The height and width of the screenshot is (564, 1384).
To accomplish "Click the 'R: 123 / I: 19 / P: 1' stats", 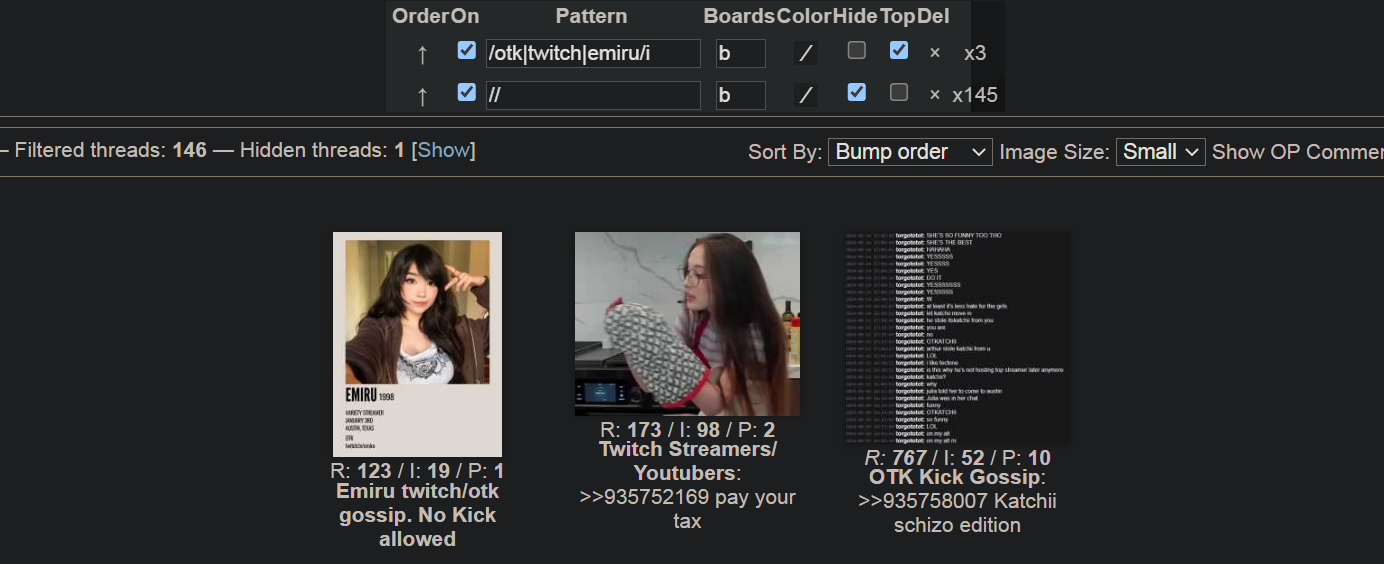I will coord(417,471).
